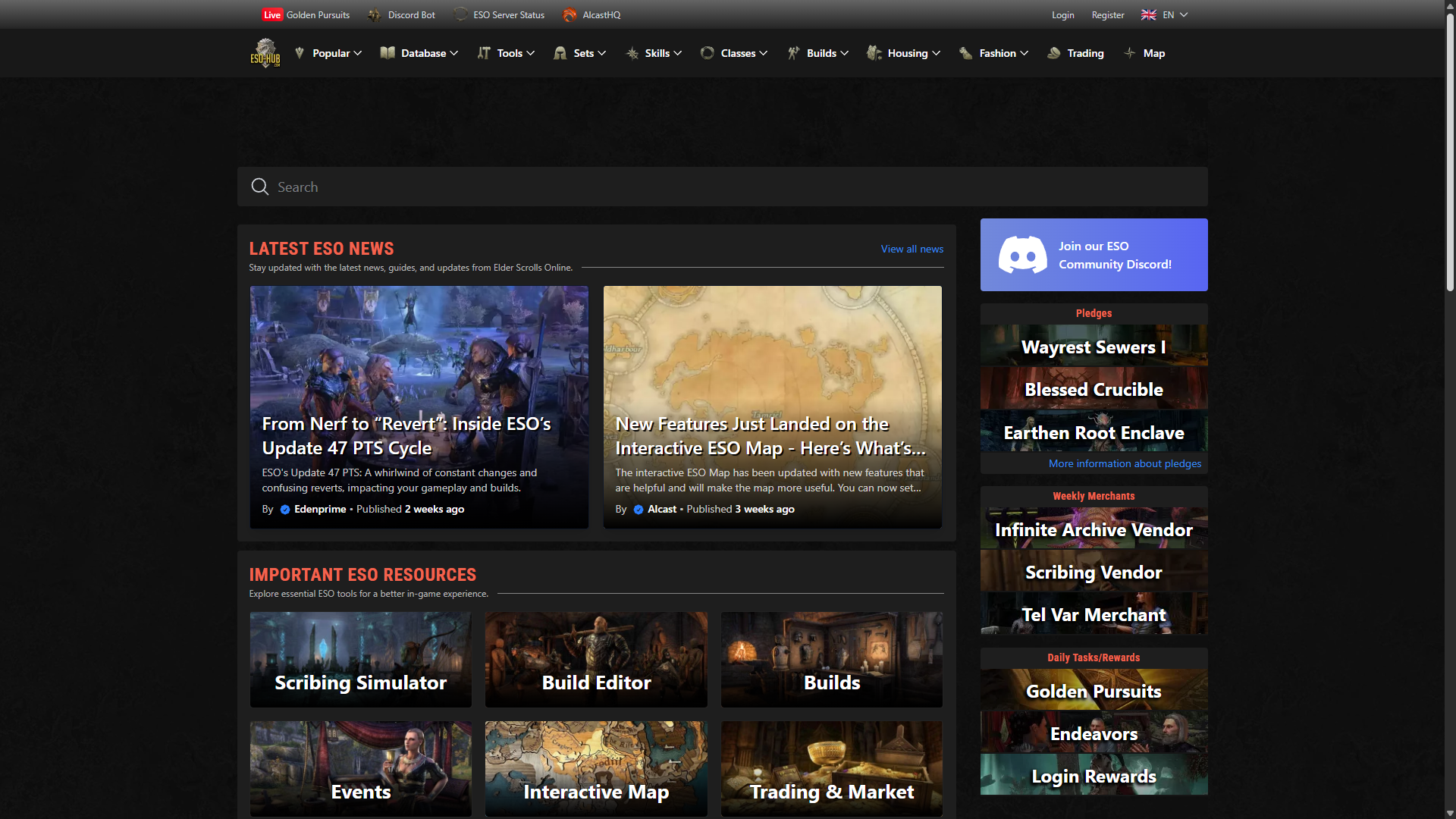The image size is (1456, 819).
Task: Open the Update 47 PTS Cycle article thumbnail
Action: point(419,407)
